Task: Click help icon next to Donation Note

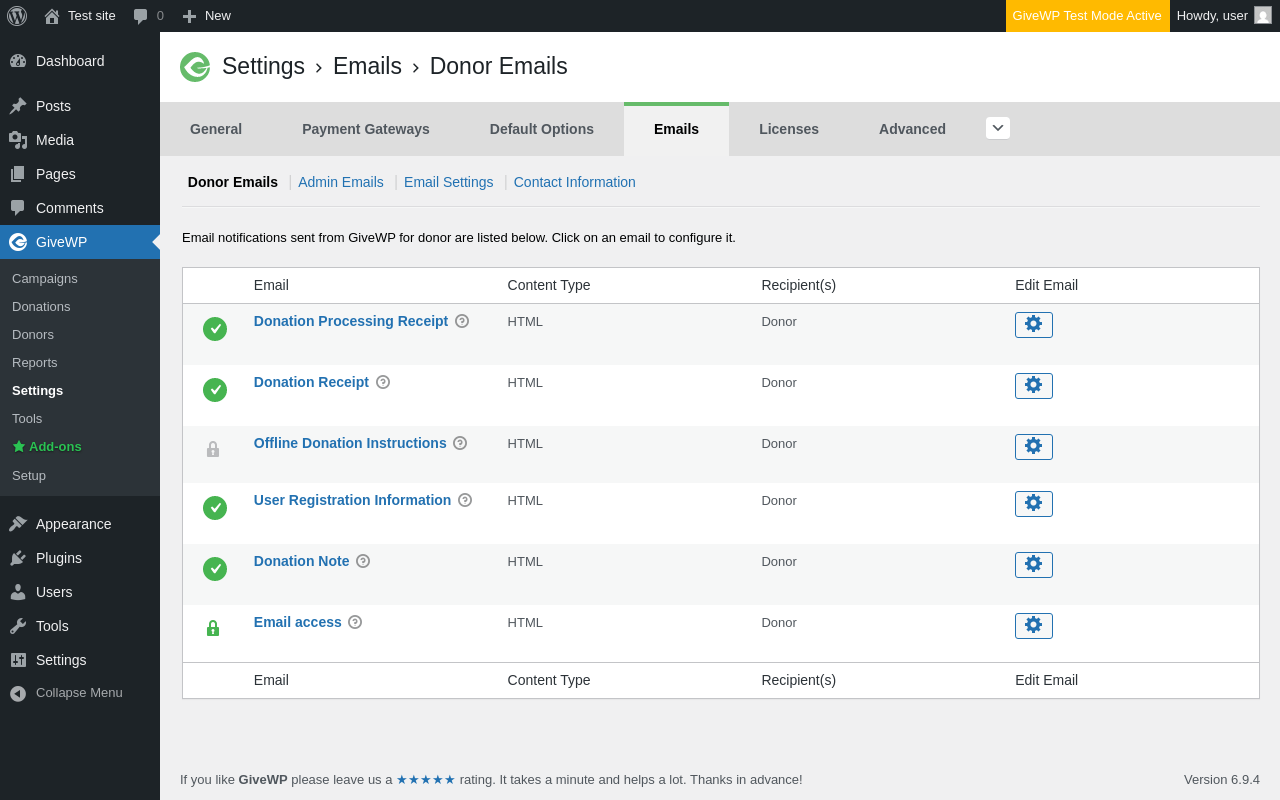Action: point(363,561)
